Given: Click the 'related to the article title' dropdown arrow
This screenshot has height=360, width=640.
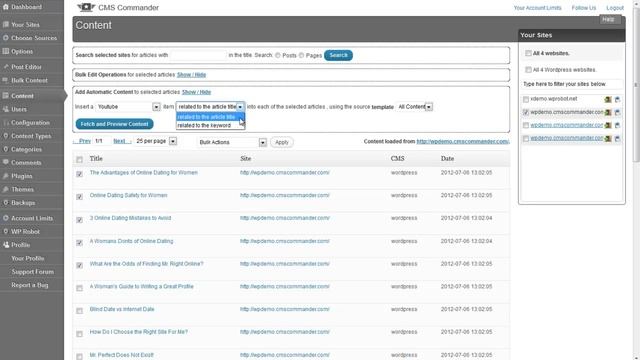Looking at the screenshot, I should pos(240,107).
